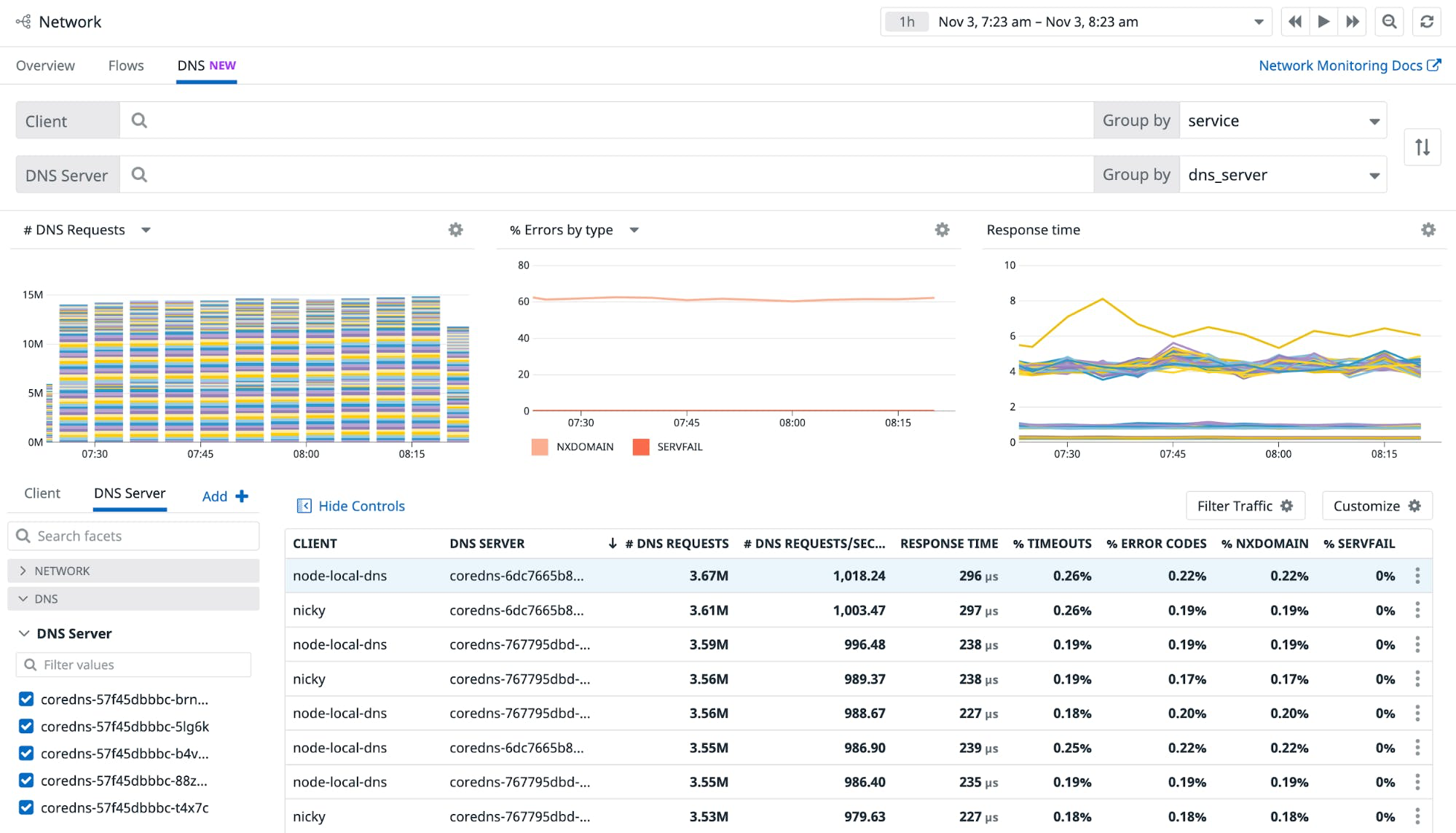Click the Filter Traffic button
The height and width of the screenshot is (833, 1456).
coord(1245,505)
